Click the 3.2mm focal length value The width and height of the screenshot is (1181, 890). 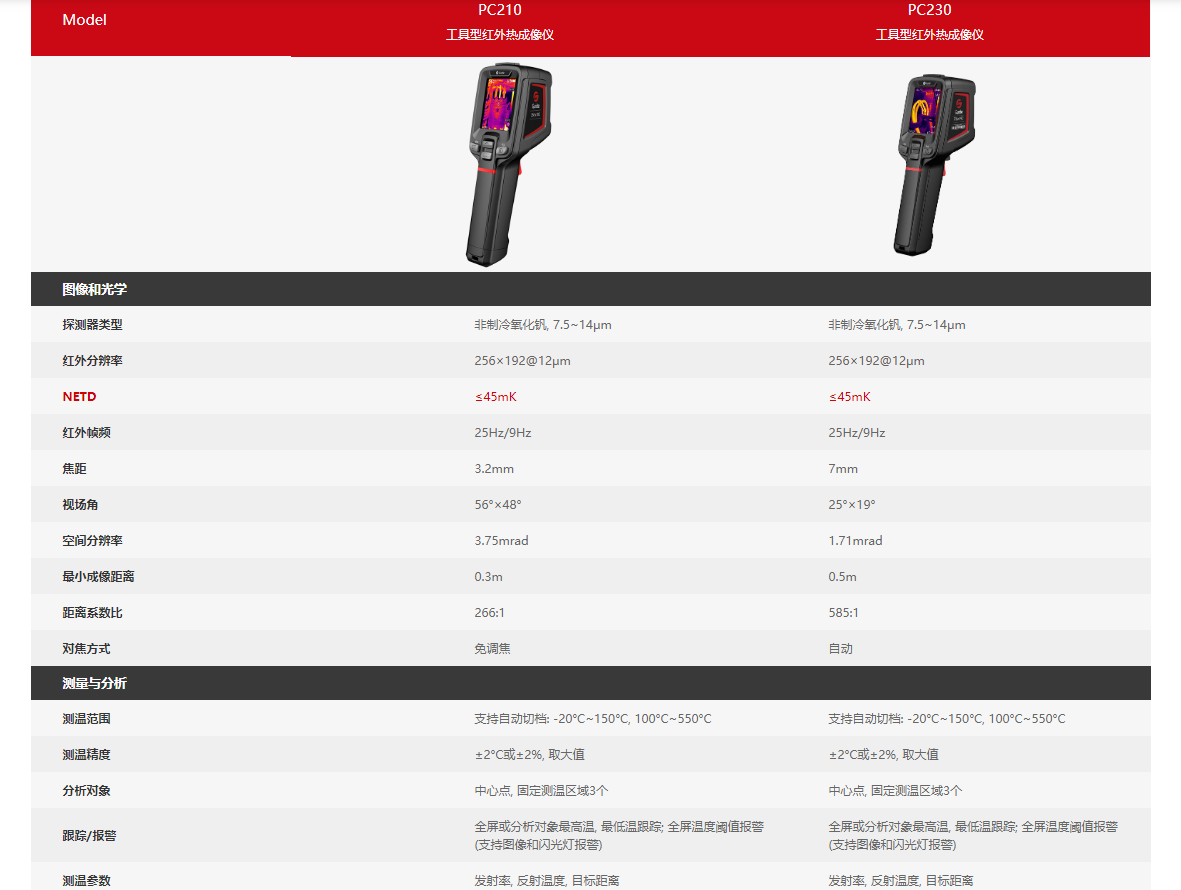[x=494, y=469]
